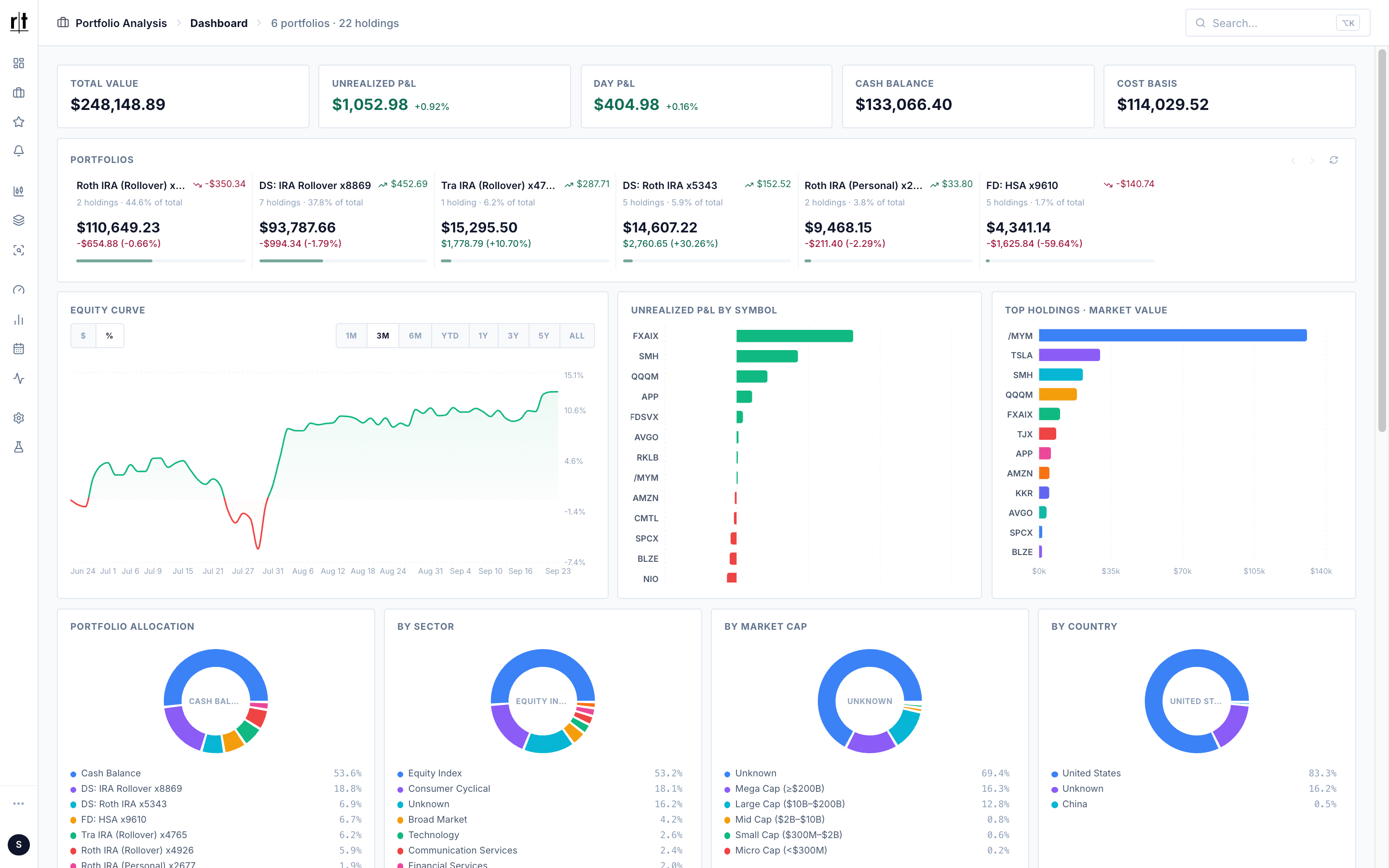This screenshot has height=868, width=1389.
Task: Open the Roth IRA (Personal) portfolio card
Action: tap(888, 220)
